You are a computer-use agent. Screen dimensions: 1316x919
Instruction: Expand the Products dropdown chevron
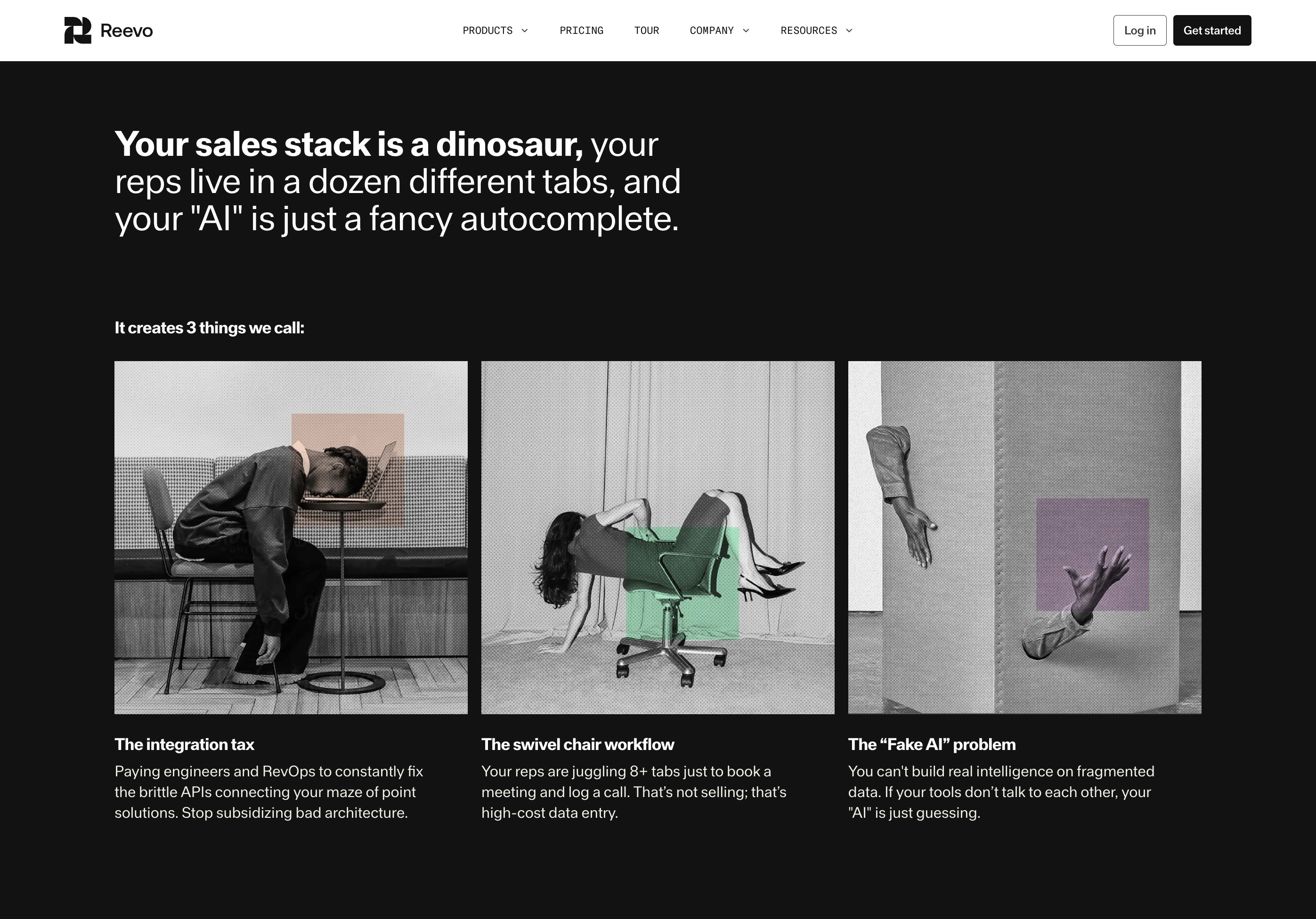524,31
